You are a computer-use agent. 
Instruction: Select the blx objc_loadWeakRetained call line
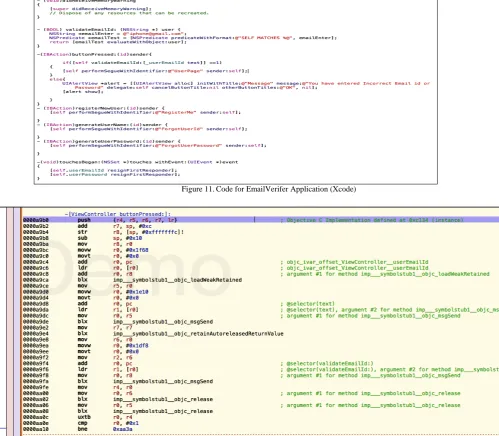click(x=132, y=280)
